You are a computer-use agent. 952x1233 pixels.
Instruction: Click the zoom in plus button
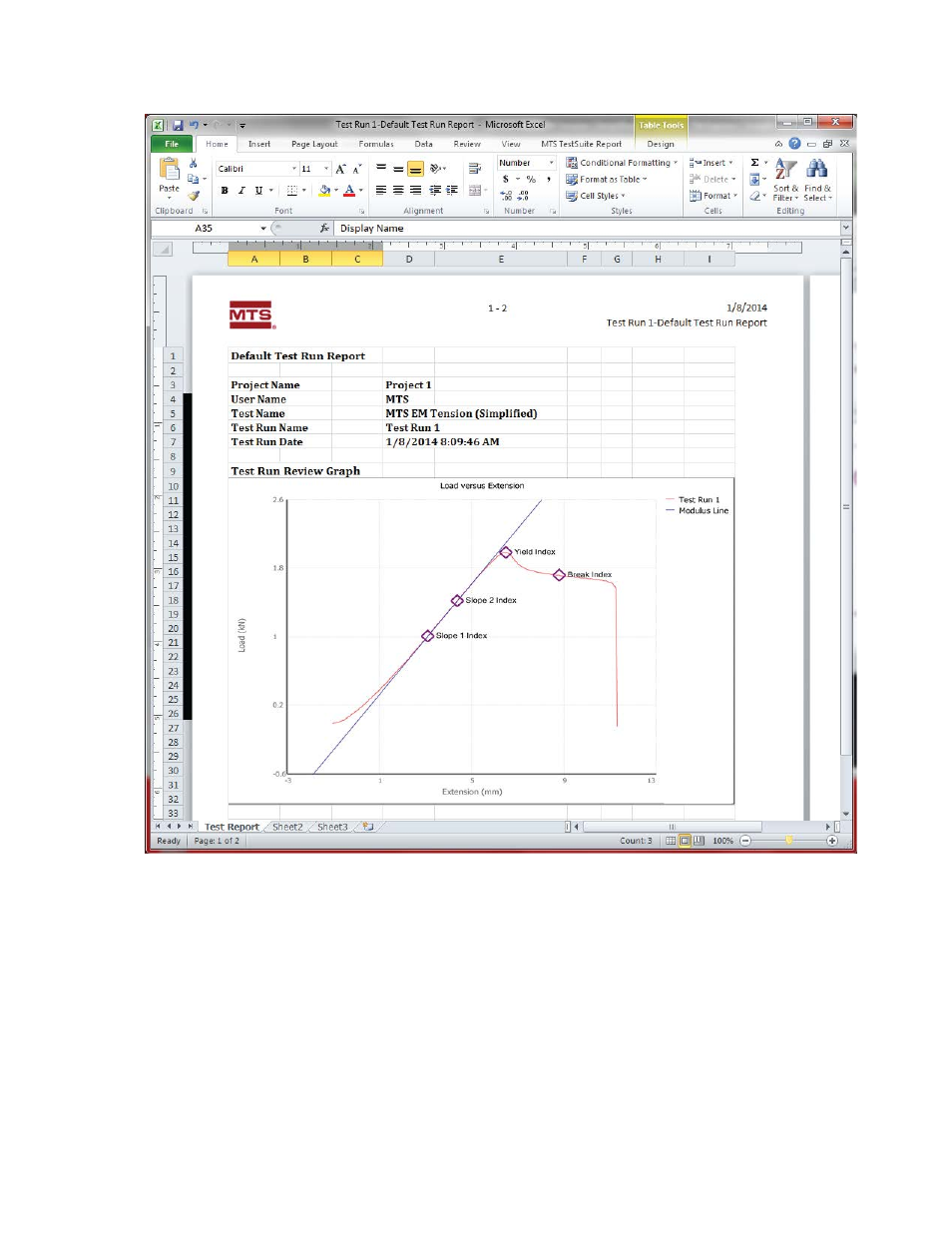[832, 841]
